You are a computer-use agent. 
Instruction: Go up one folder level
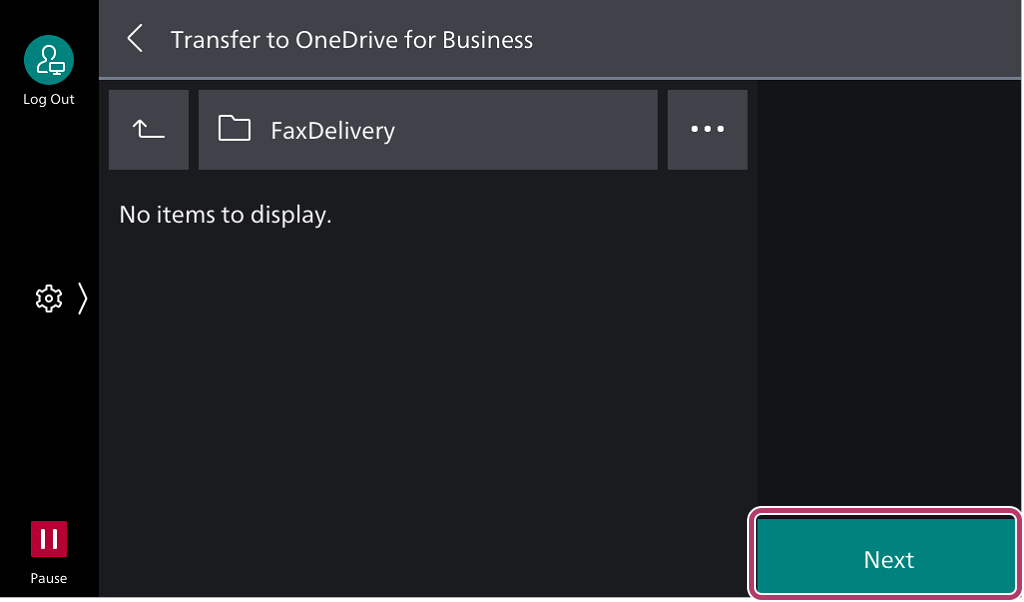click(149, 130)
